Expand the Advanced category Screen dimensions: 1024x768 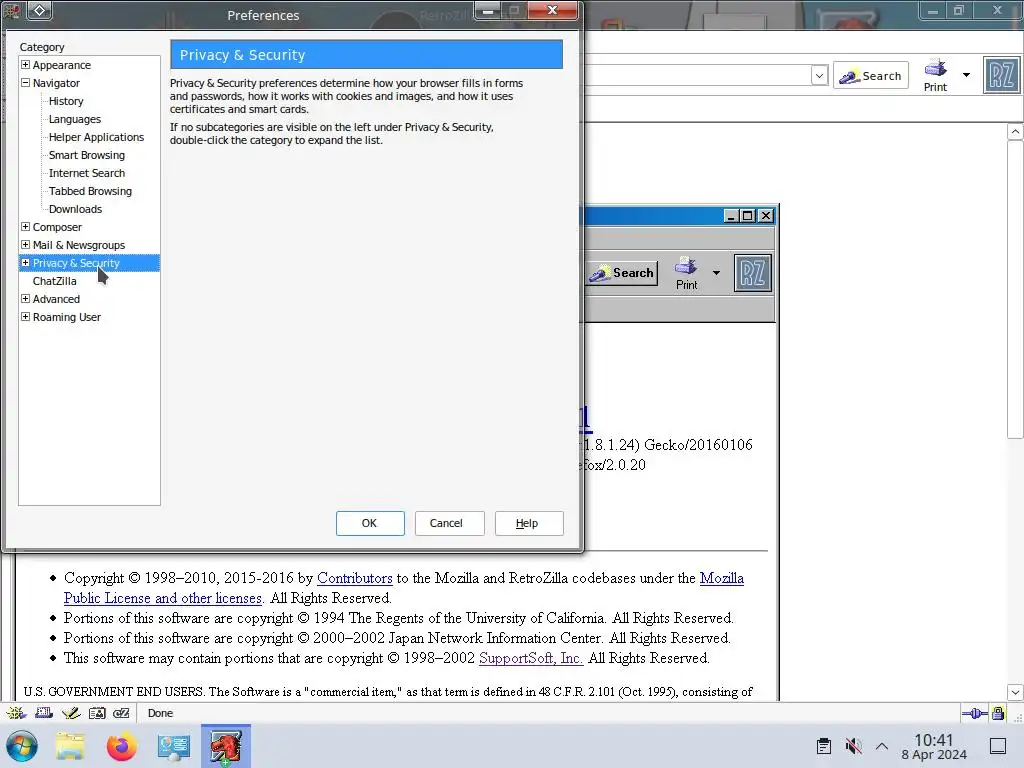pos(25,298)
